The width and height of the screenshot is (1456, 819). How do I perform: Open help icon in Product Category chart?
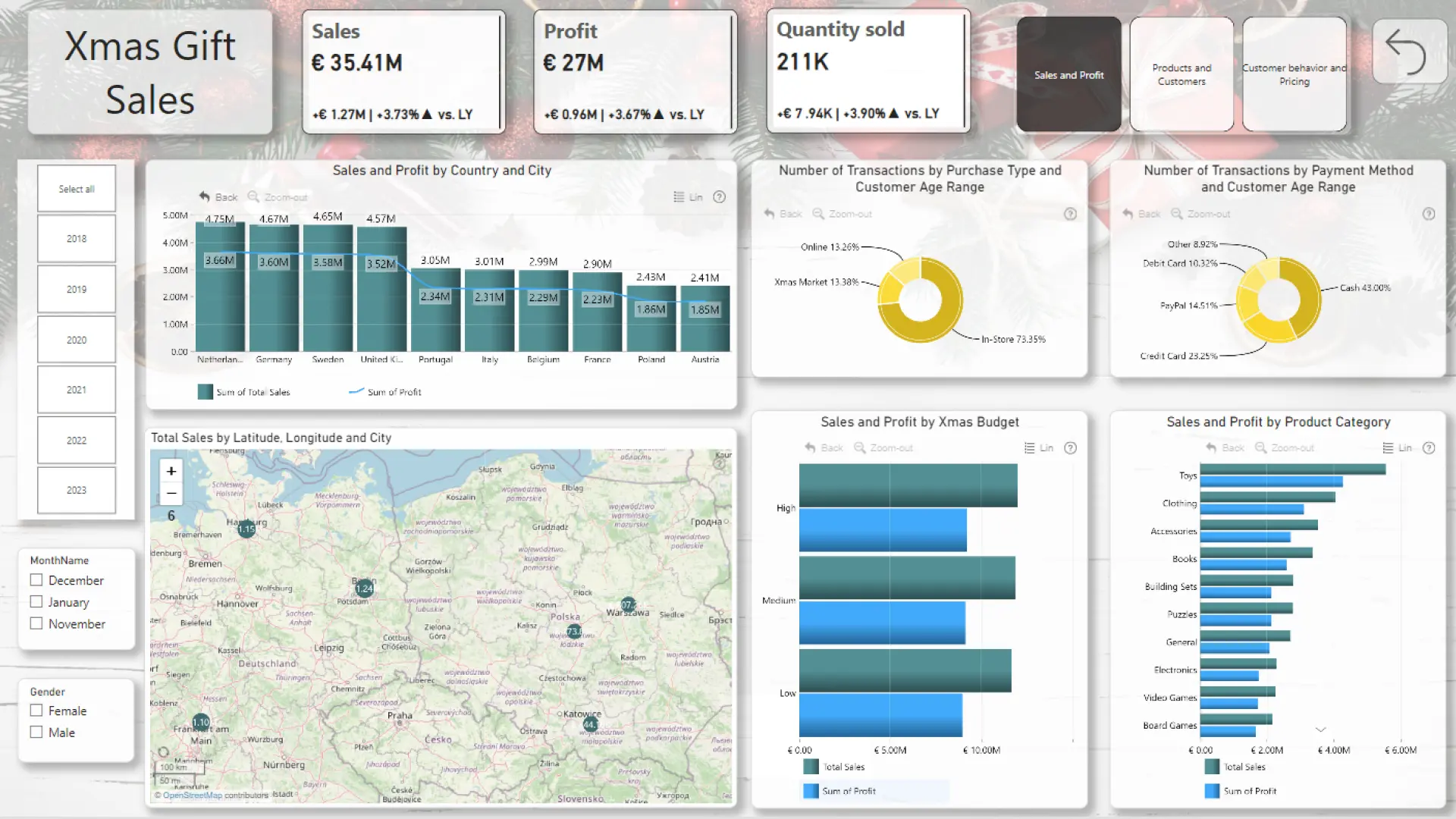point(1429,447)
